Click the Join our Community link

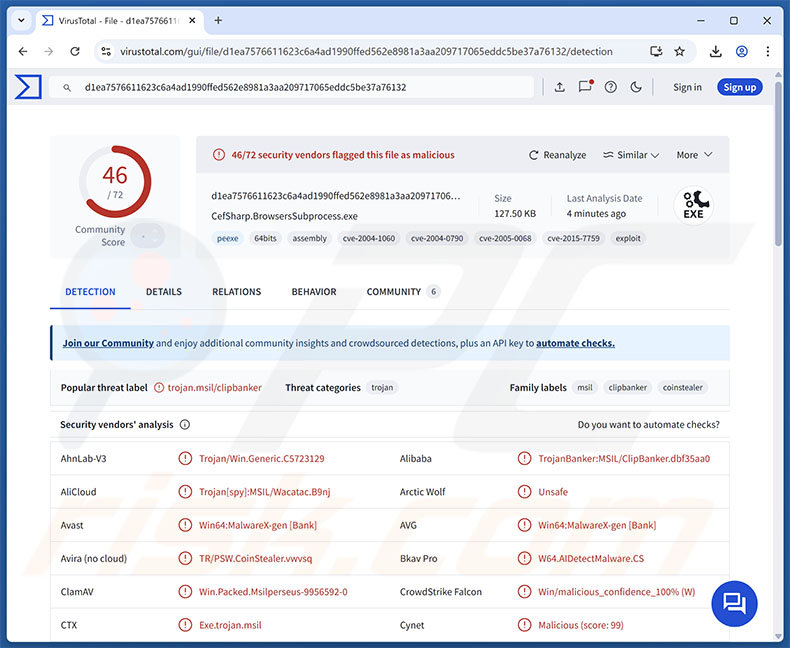click(108, 343)
